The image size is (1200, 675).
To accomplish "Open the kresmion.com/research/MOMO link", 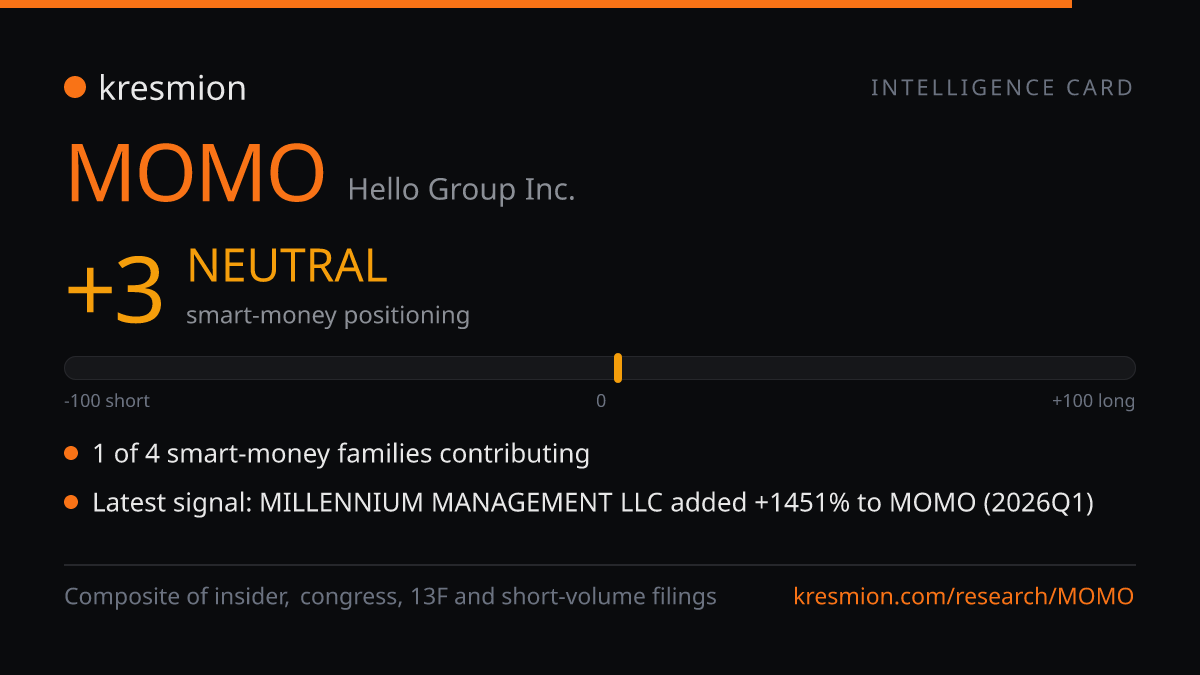I will [964, 597].
